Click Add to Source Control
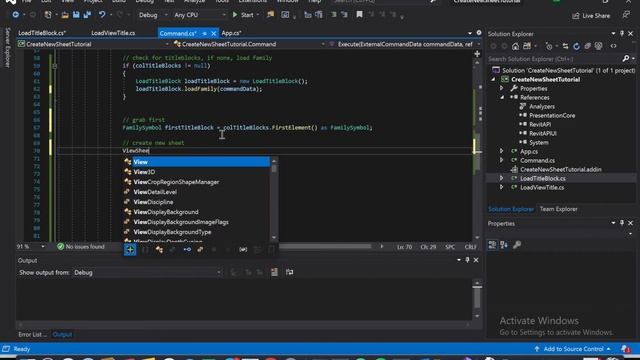The image size is (640, 360). click(x=573, y=349)
